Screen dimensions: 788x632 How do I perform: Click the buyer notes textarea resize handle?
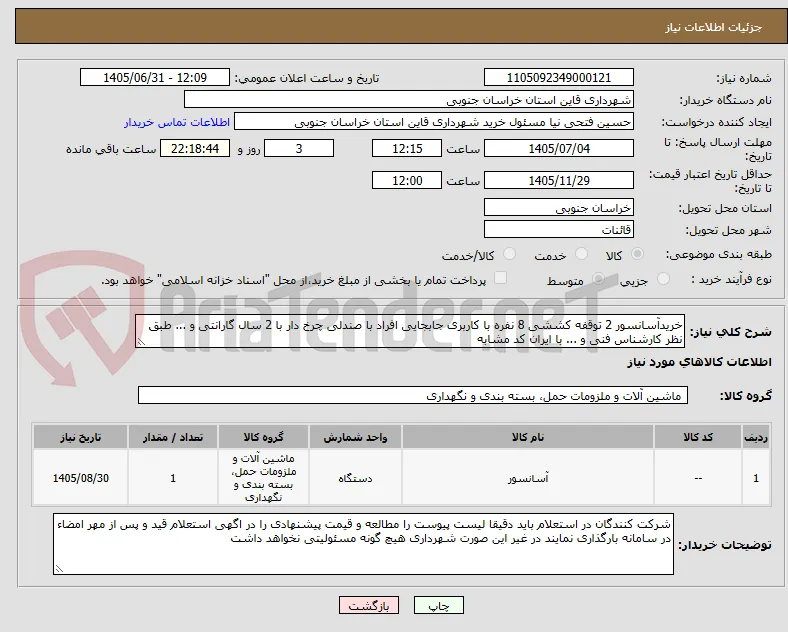click(59, 569)
